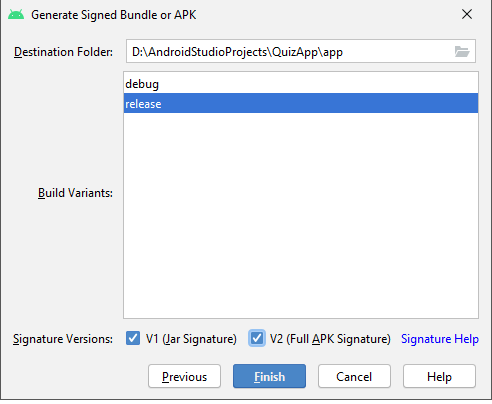
Task: Toggle the V2 Full APK Signature checkbox
Action: pyautogui.click(x=257, y=338)
